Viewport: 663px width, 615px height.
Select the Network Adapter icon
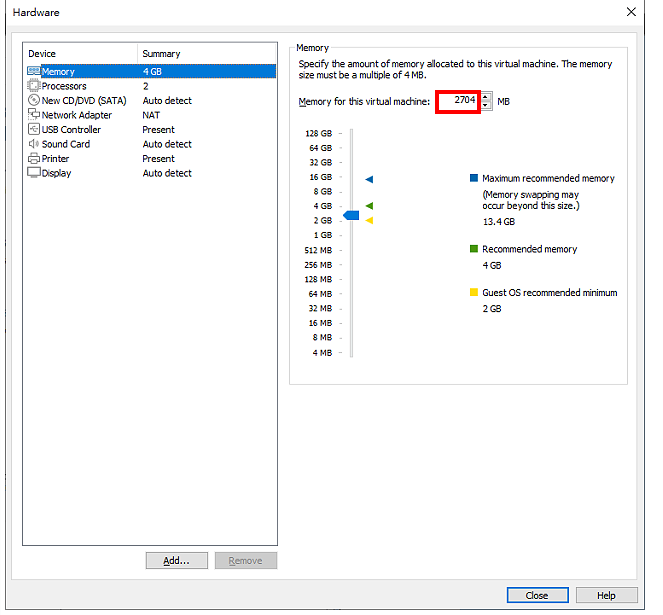pyautogui.click(x=33, y=115)
